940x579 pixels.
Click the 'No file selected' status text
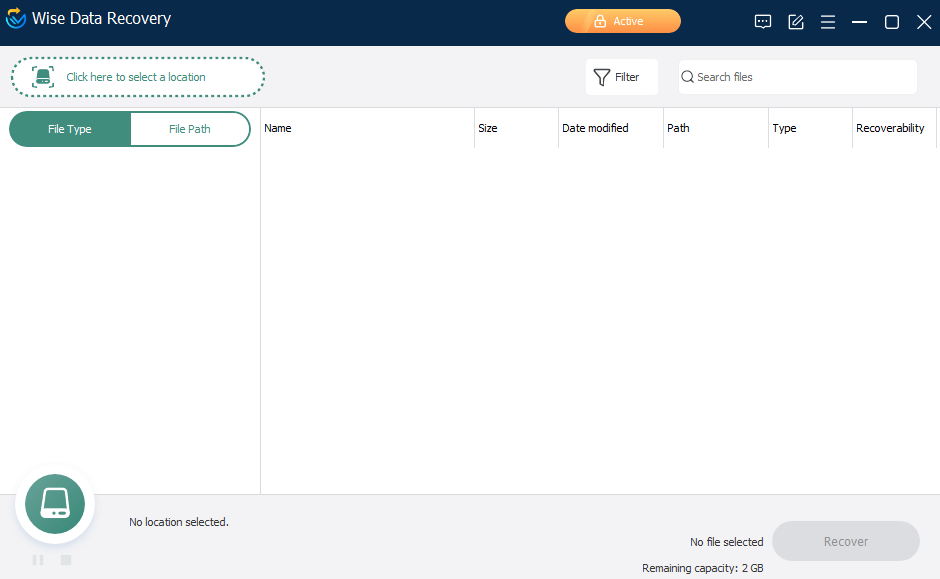727,542
